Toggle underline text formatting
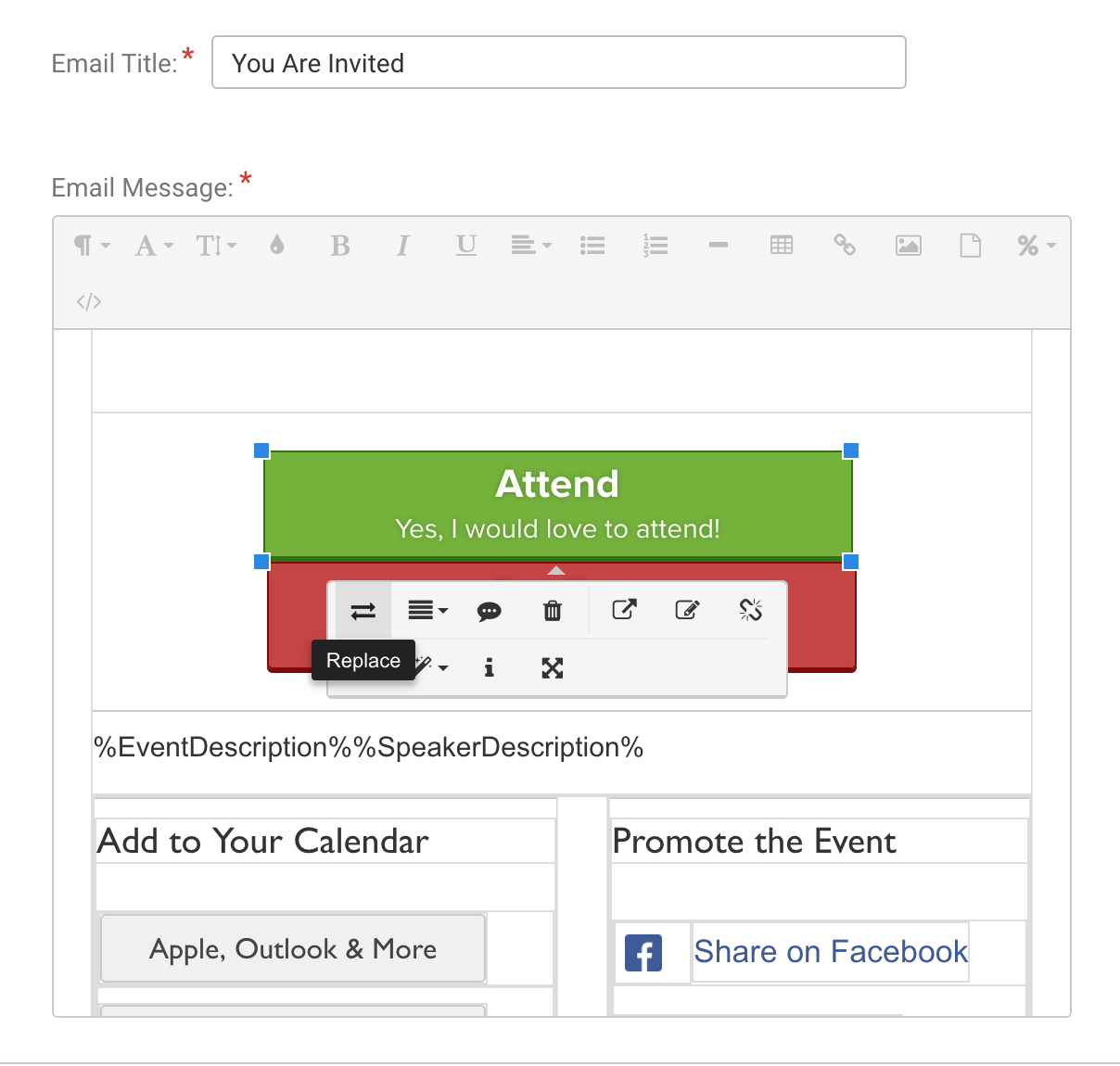The height and width of the screenshot is (1066, 1120). click(x=465, y=246)
